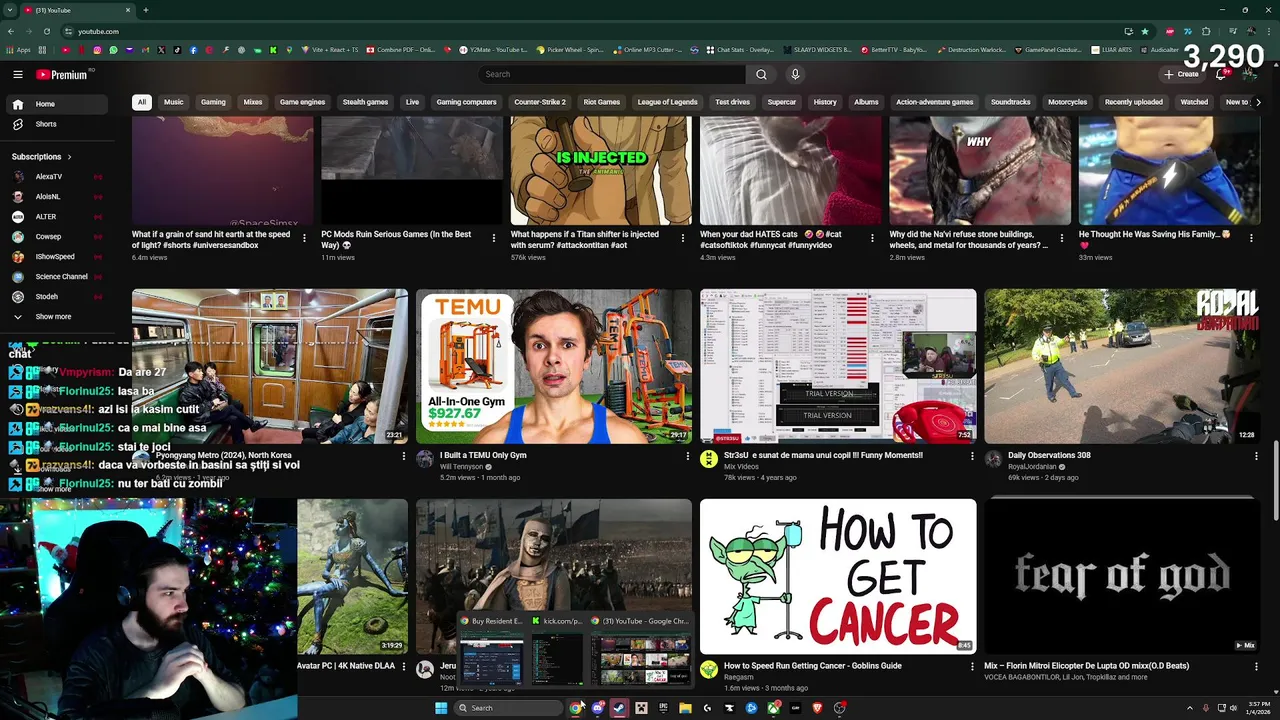Open options for dad HATES cats short
The width and height of the screenshot is (1280, 720).
click(x=872, y=238)
